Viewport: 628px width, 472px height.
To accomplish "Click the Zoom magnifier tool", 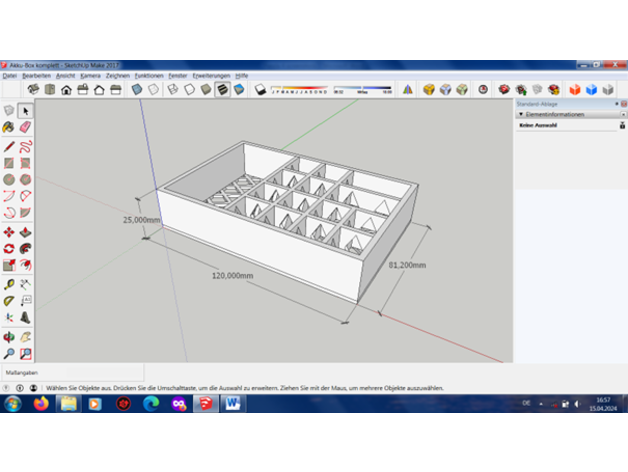I will tap(9, 353).
